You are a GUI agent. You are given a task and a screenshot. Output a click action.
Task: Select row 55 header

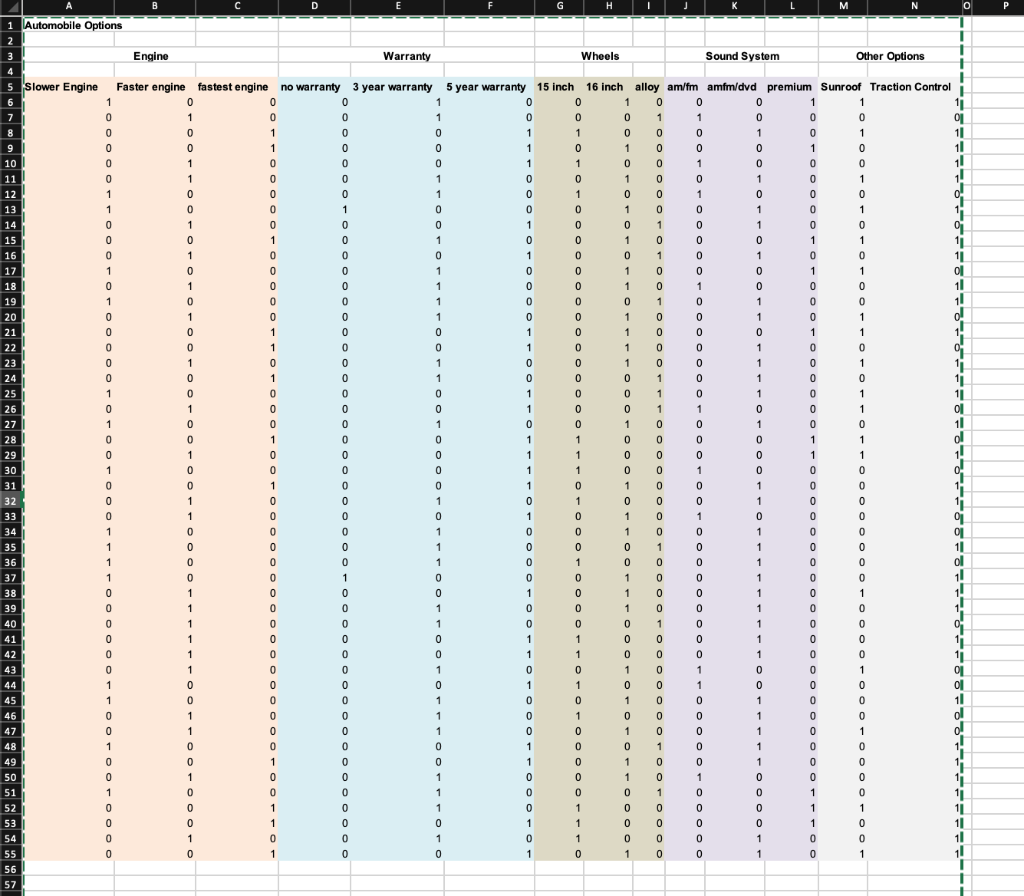pos(10,854)
